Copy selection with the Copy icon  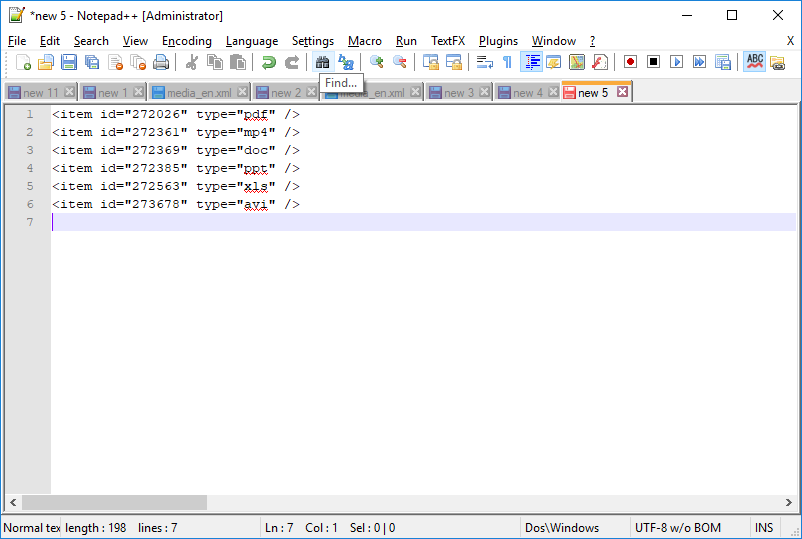click(x=215, y=62)
